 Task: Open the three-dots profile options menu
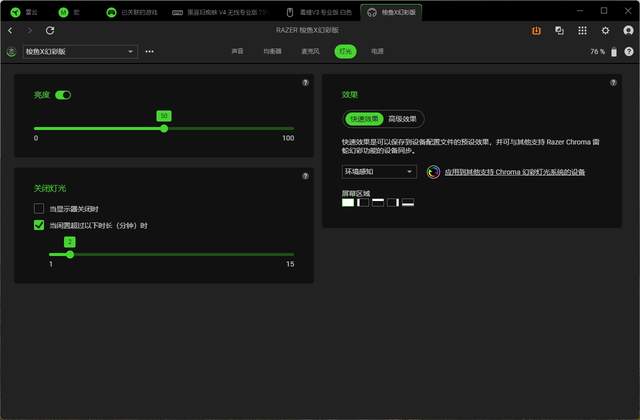(150, 51)
